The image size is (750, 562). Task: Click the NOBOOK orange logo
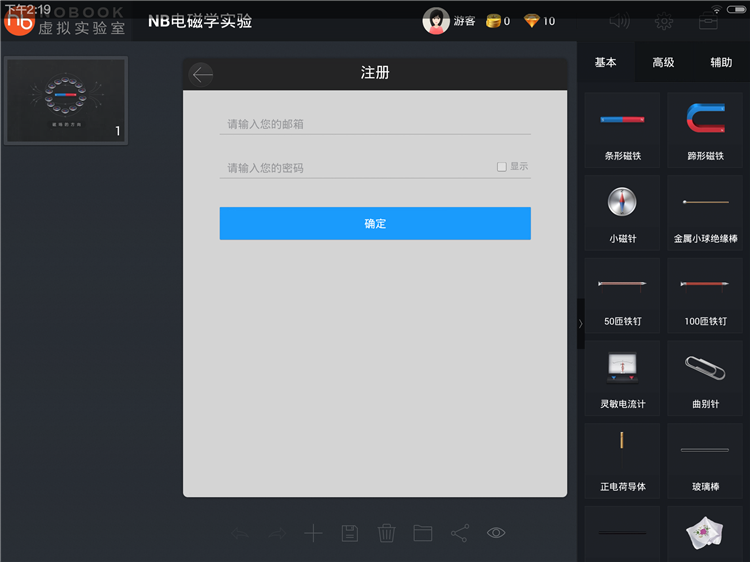pos(19,21)
